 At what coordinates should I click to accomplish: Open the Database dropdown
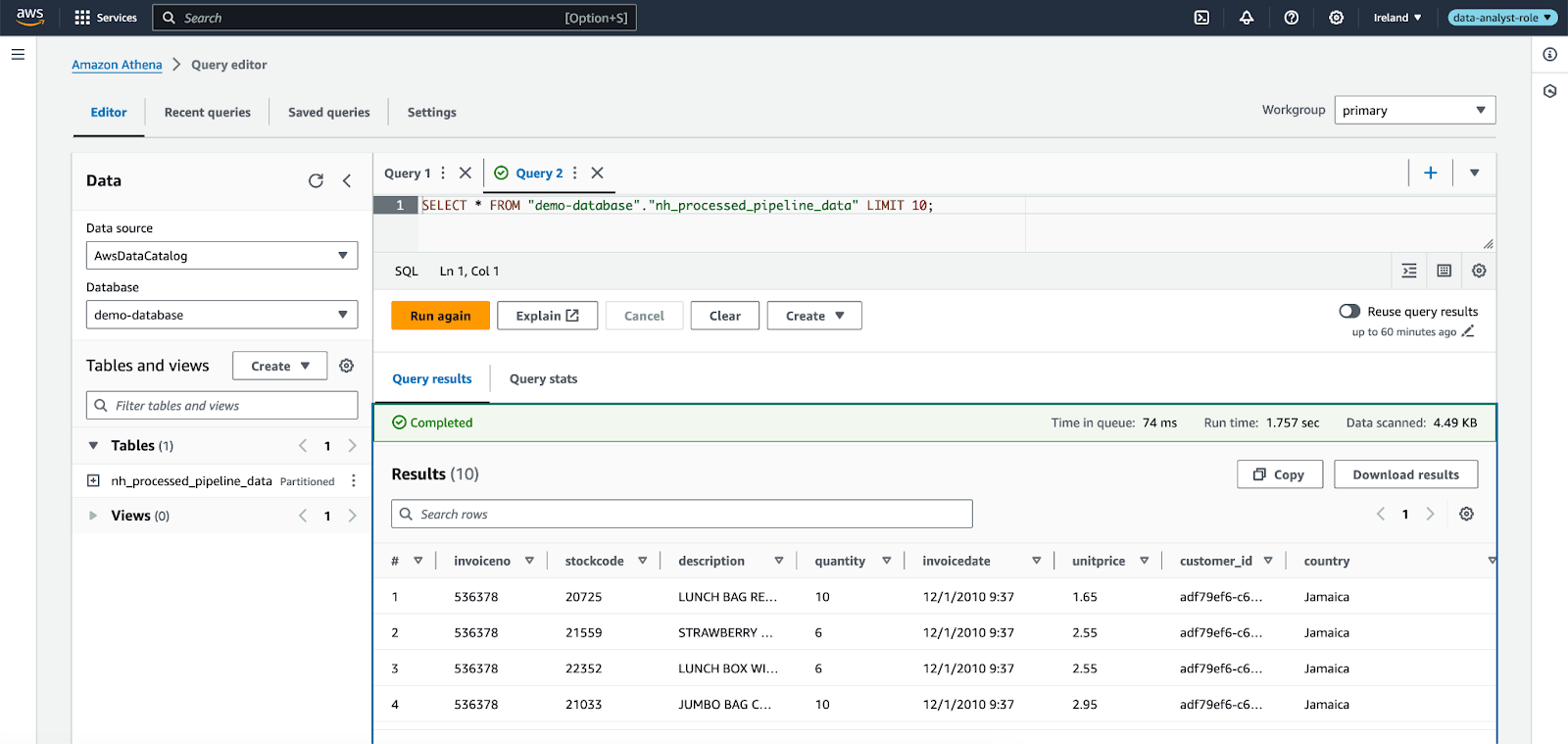221,315
